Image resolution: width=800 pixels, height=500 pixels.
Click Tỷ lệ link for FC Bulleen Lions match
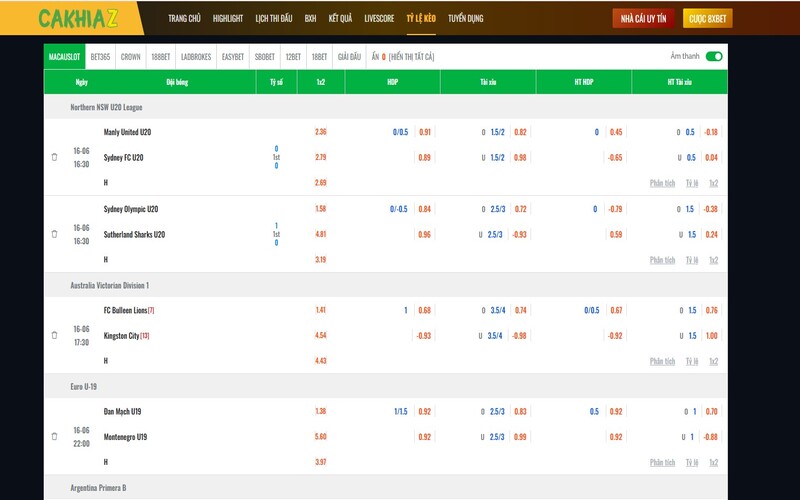[x=692, y=361]
